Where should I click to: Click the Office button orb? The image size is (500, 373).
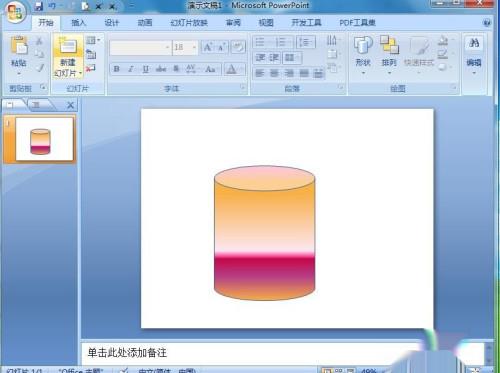(15, 12)
